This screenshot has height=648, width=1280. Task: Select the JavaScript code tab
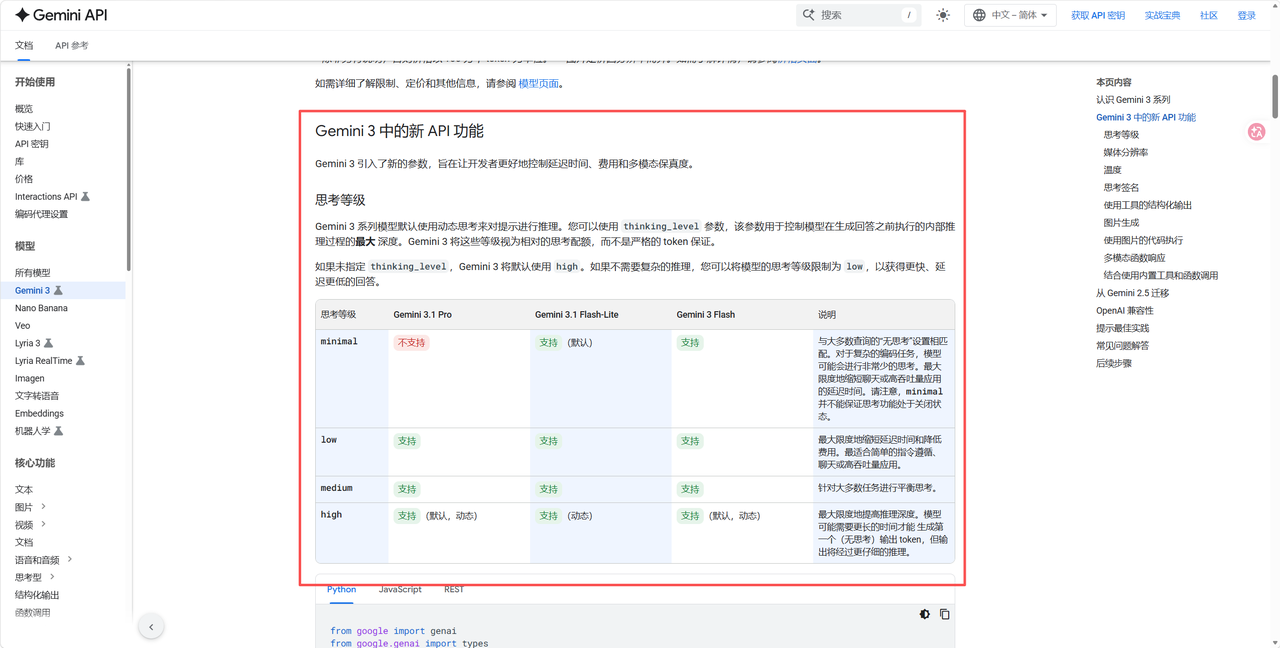pos(400,589)
